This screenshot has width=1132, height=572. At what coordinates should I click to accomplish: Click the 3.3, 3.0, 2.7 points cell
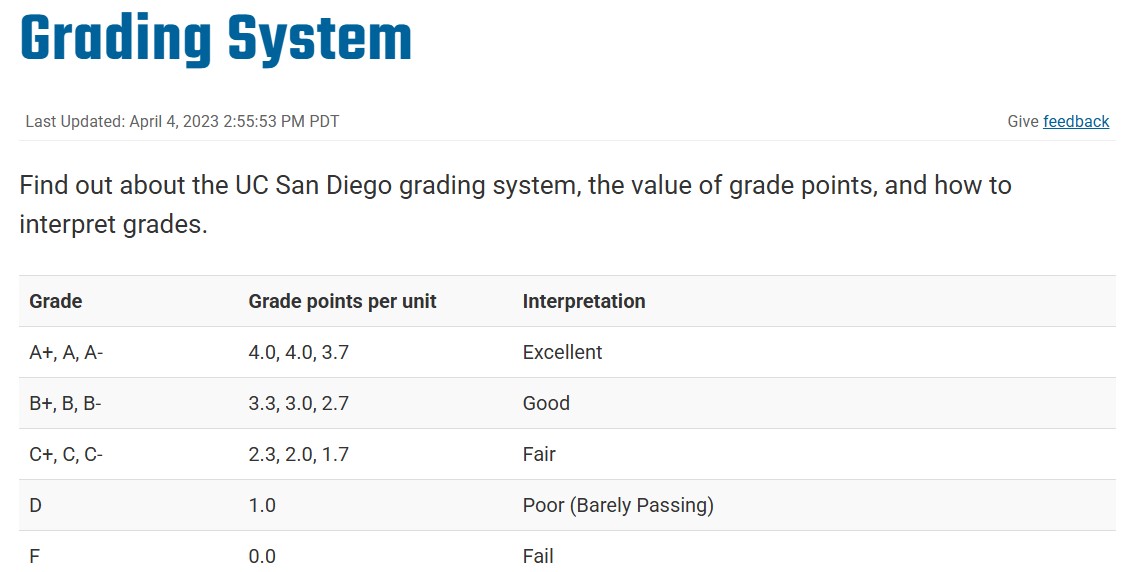pos(298,403)
